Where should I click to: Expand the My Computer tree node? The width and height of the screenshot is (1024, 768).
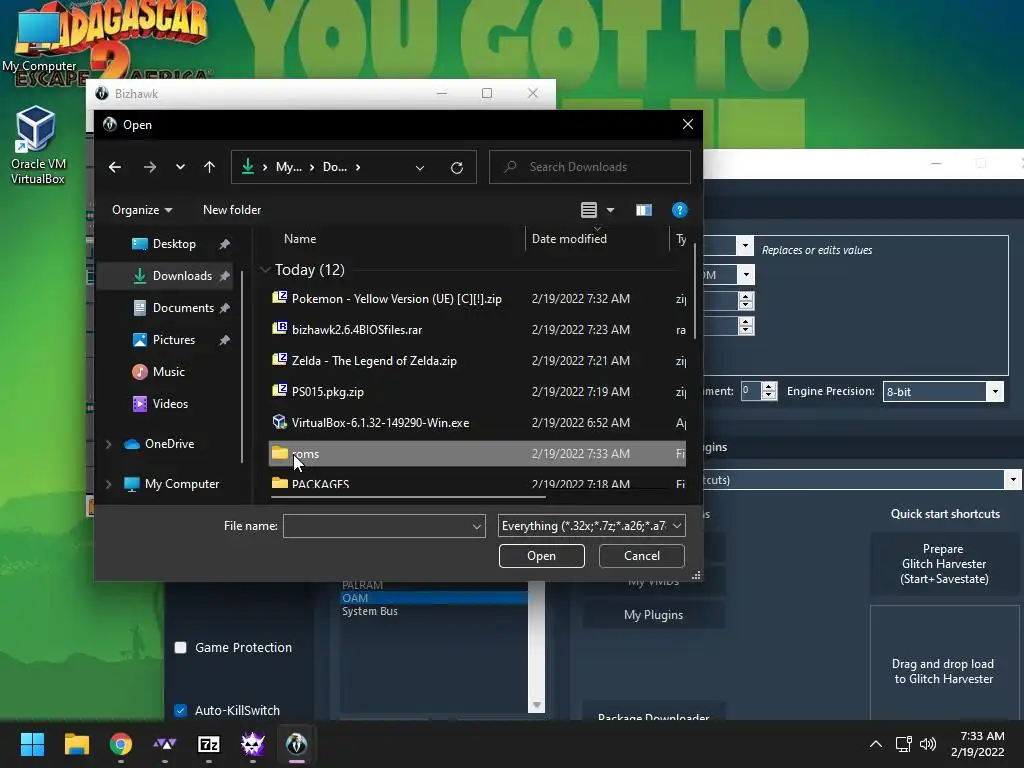[108, 484]
